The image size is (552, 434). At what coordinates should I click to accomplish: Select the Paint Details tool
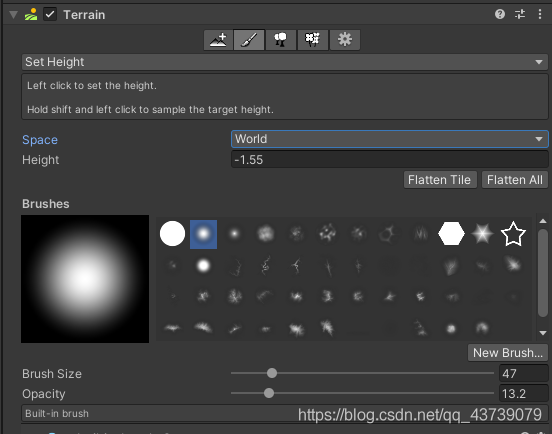pyautogui.click(x=313, y=40)
